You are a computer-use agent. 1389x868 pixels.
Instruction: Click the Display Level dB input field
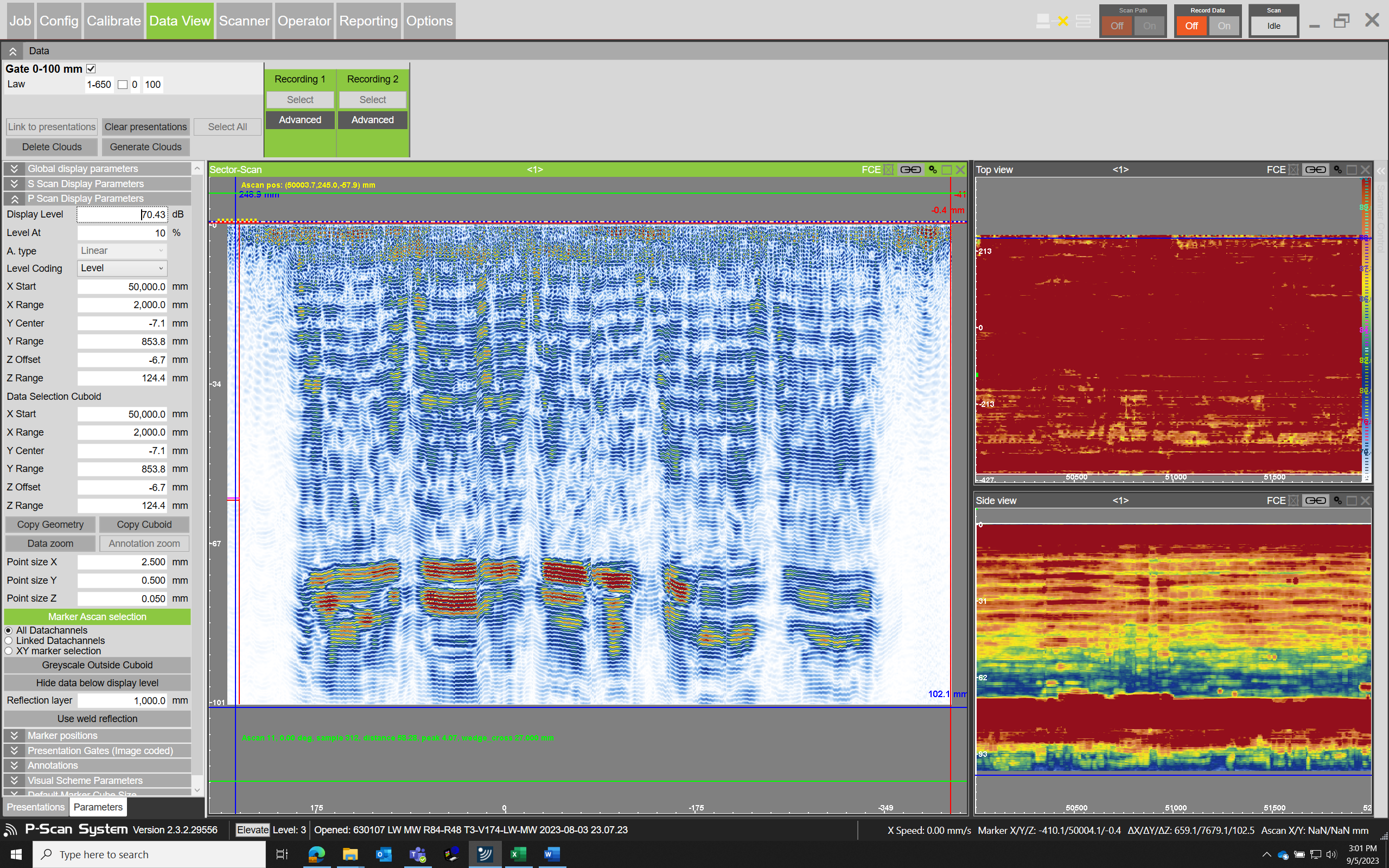(122, 214)
